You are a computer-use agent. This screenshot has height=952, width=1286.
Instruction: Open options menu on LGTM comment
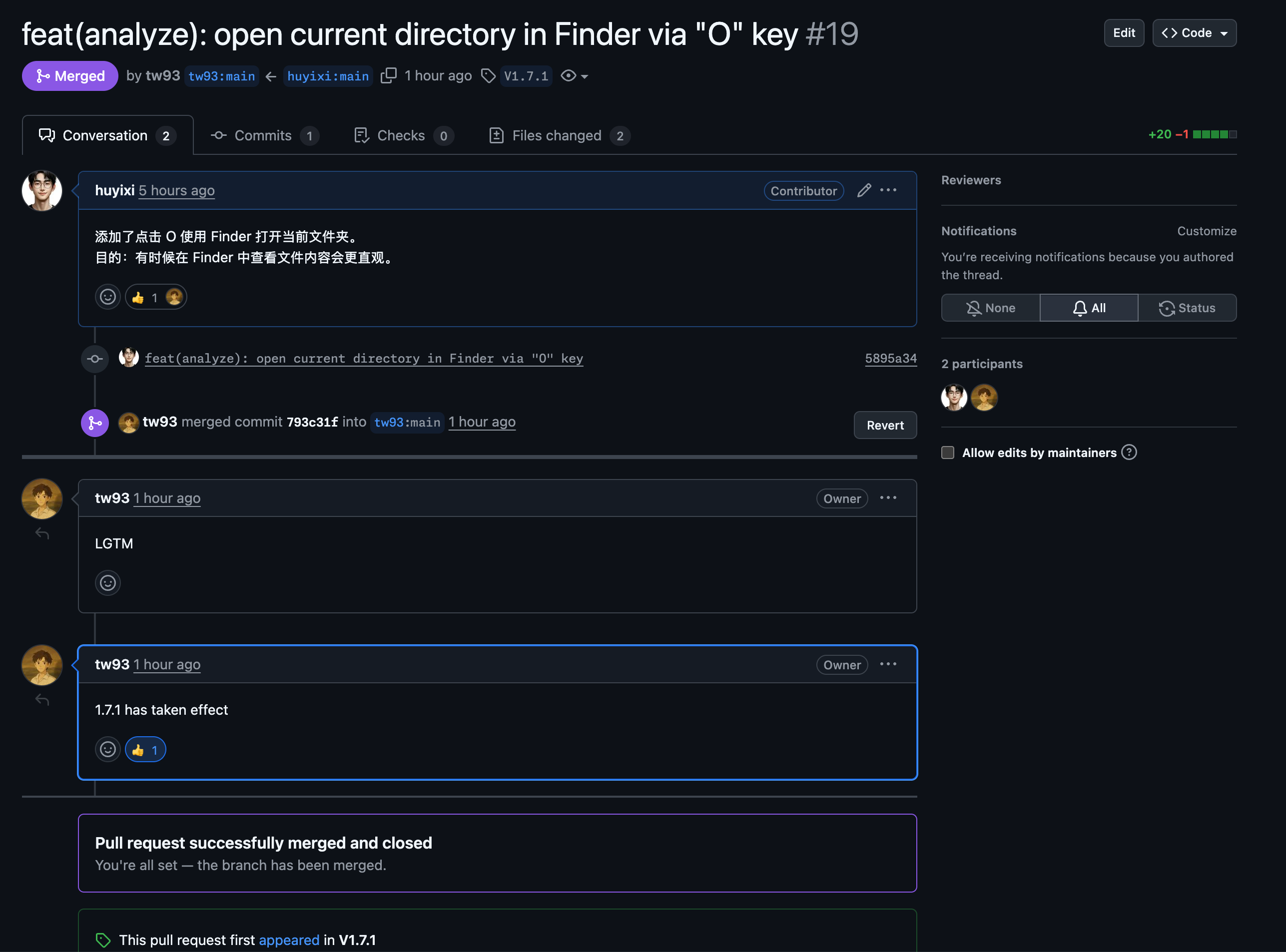(888, 498)
